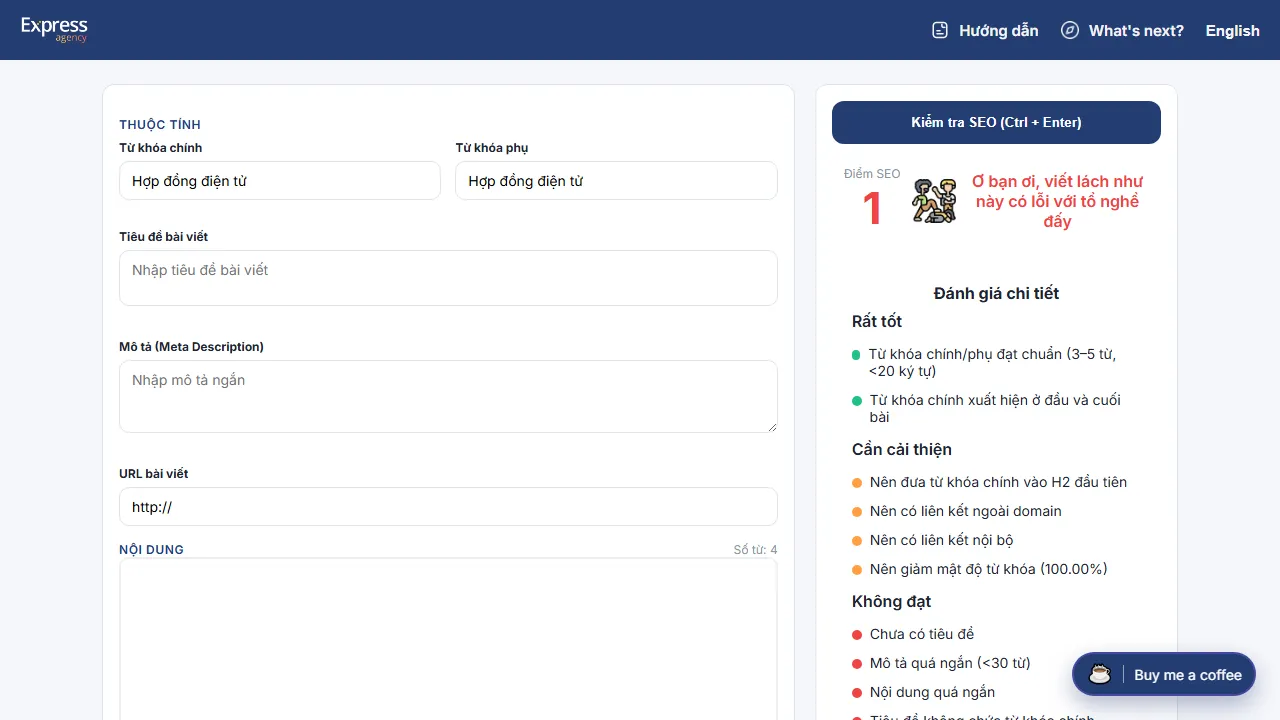The image size is (1280, 720).
Task: Click the URL bài viết field
Action: (x=448, y=506)
